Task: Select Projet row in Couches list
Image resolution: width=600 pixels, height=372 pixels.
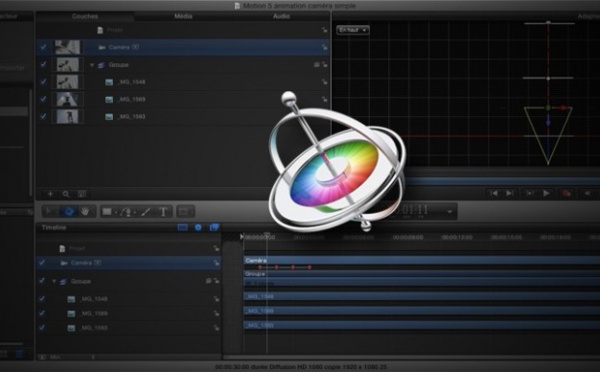Action: pyautogui.click(x=183, y=30)
